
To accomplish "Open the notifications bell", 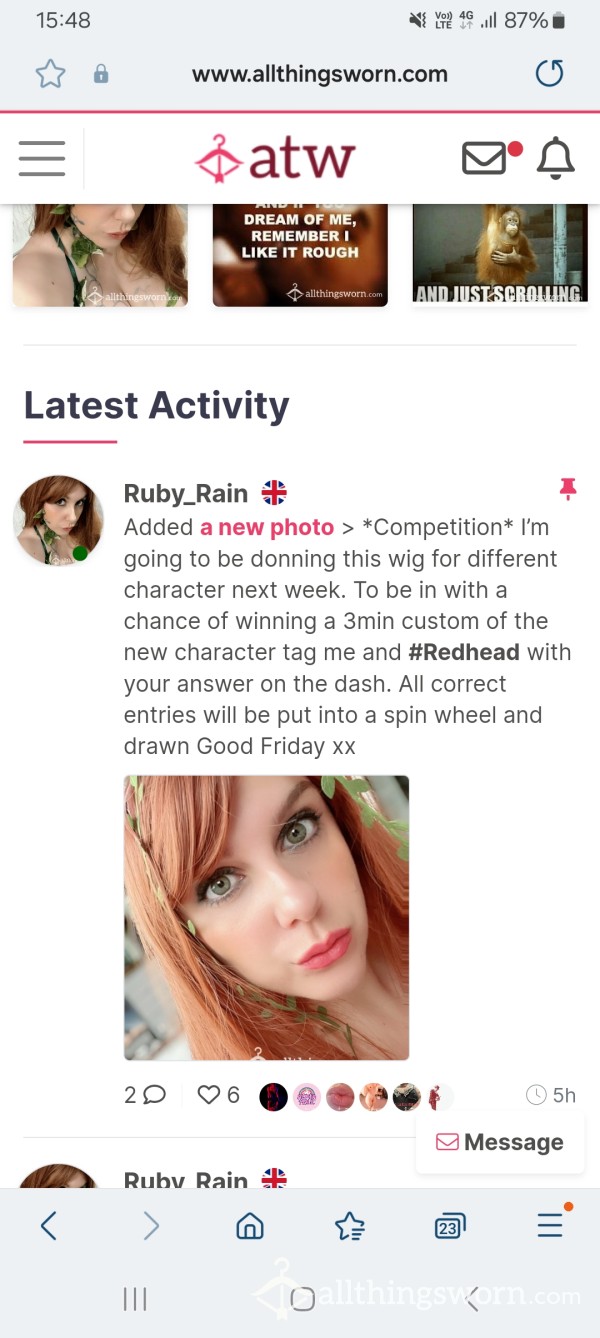I will pos(556,158).
